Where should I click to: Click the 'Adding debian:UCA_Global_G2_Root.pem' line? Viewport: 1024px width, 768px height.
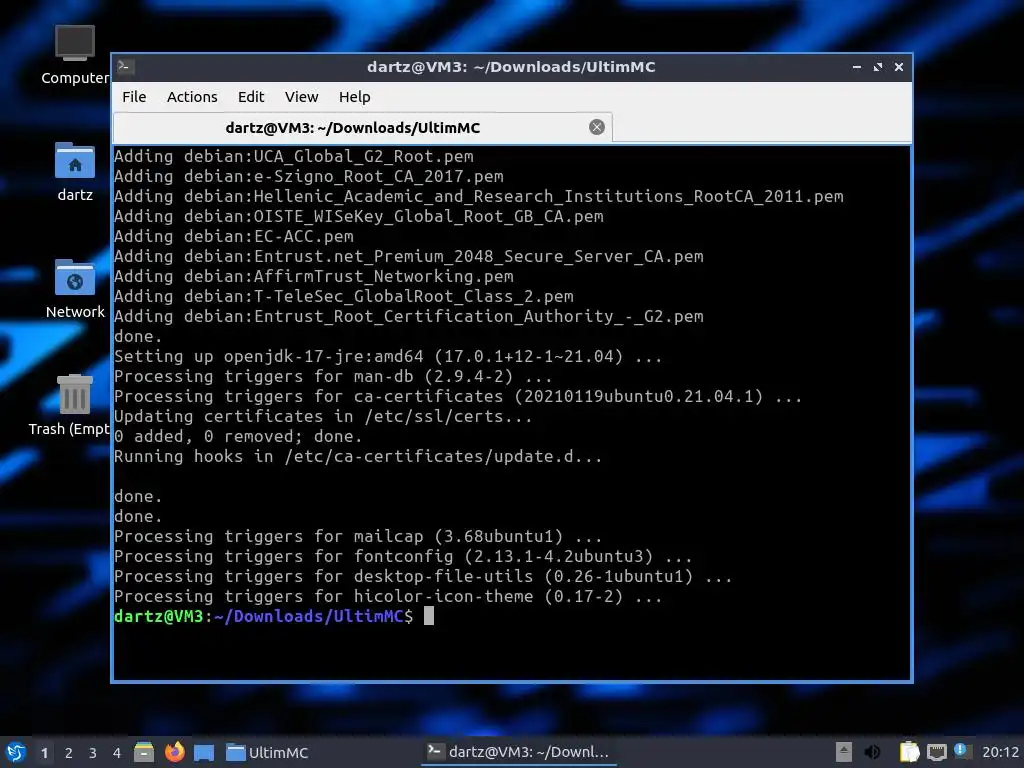294,157
